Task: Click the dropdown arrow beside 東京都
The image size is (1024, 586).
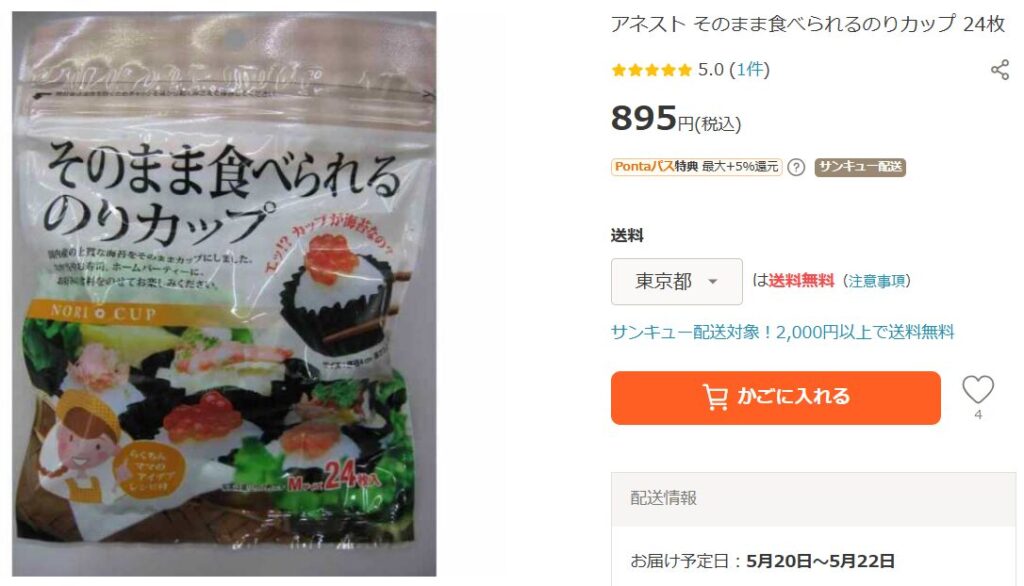Action: (712, 282)
